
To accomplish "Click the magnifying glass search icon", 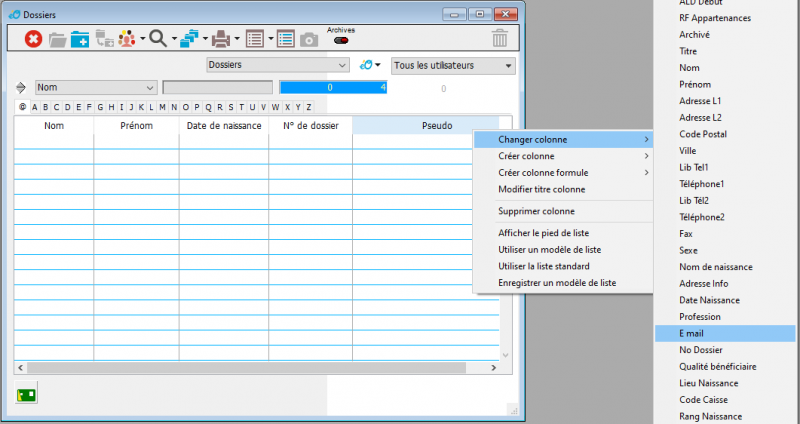I will pos(158,39).
